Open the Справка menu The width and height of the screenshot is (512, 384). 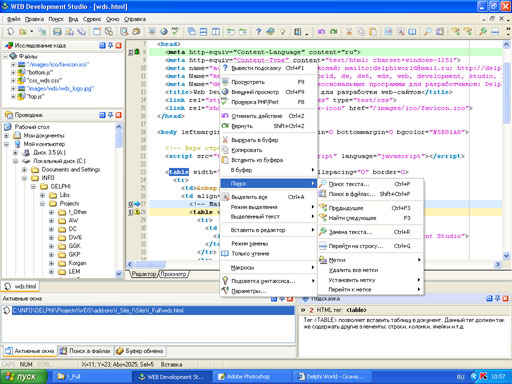tap(135, 19)
